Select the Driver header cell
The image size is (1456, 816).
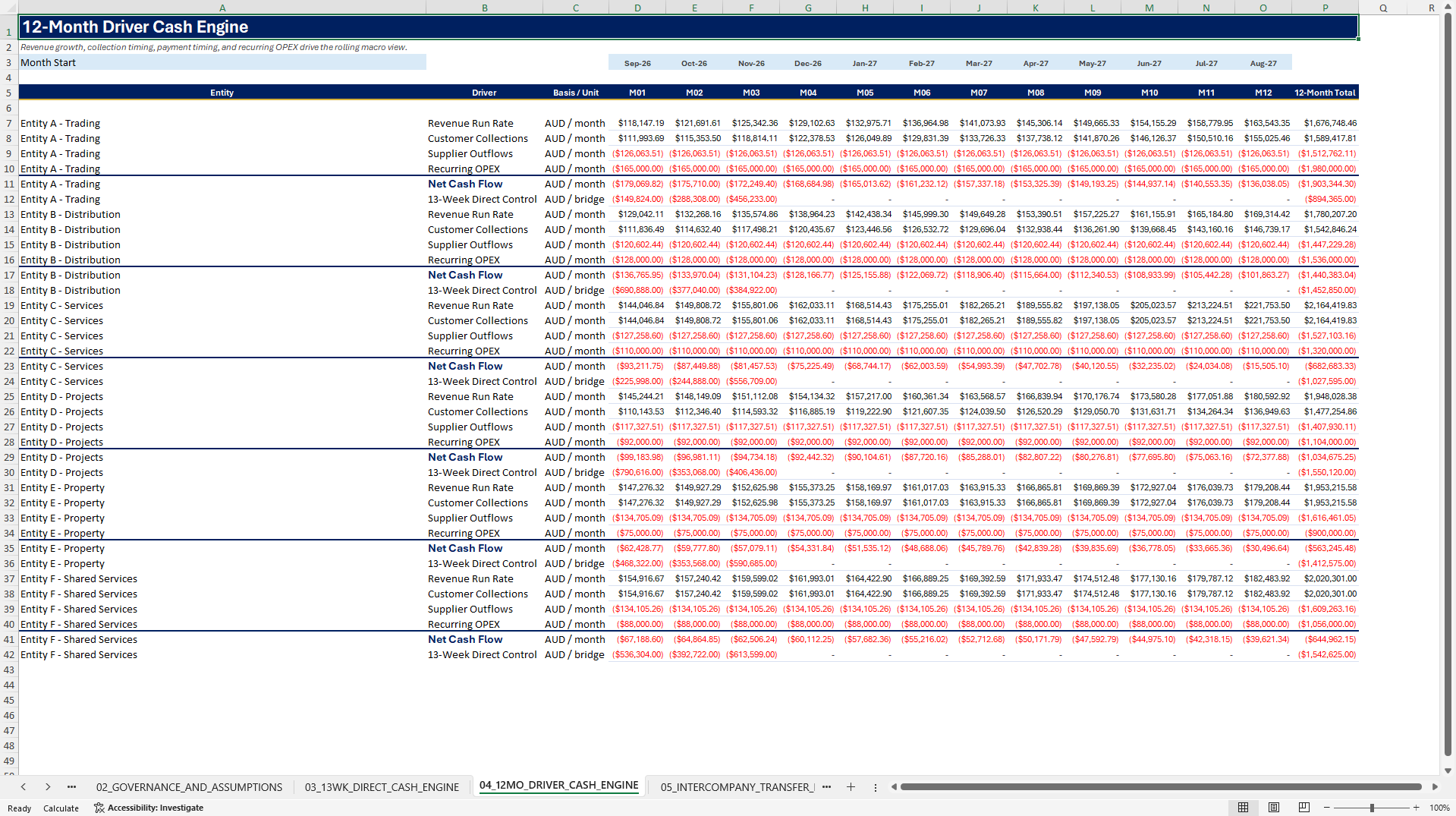(x=484, y=93)
